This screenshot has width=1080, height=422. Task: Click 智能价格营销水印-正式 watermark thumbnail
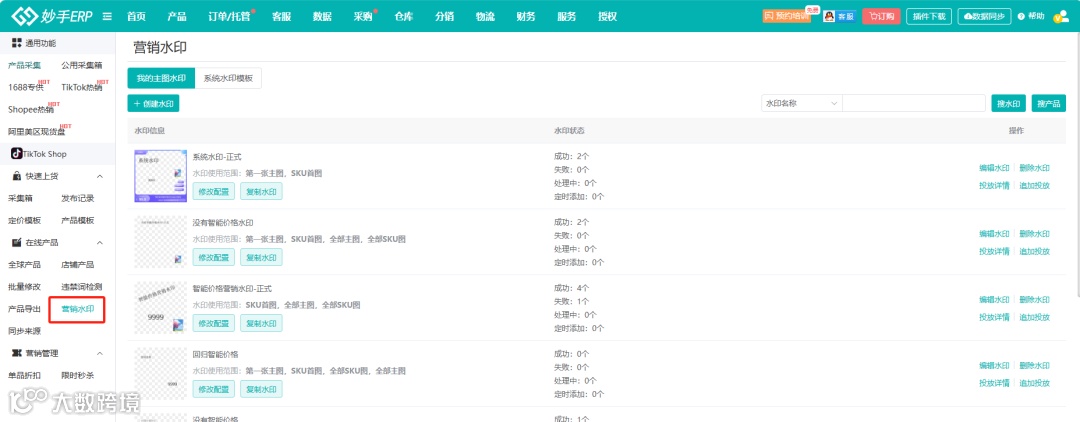pyautogui.click(x=160, y=308)
